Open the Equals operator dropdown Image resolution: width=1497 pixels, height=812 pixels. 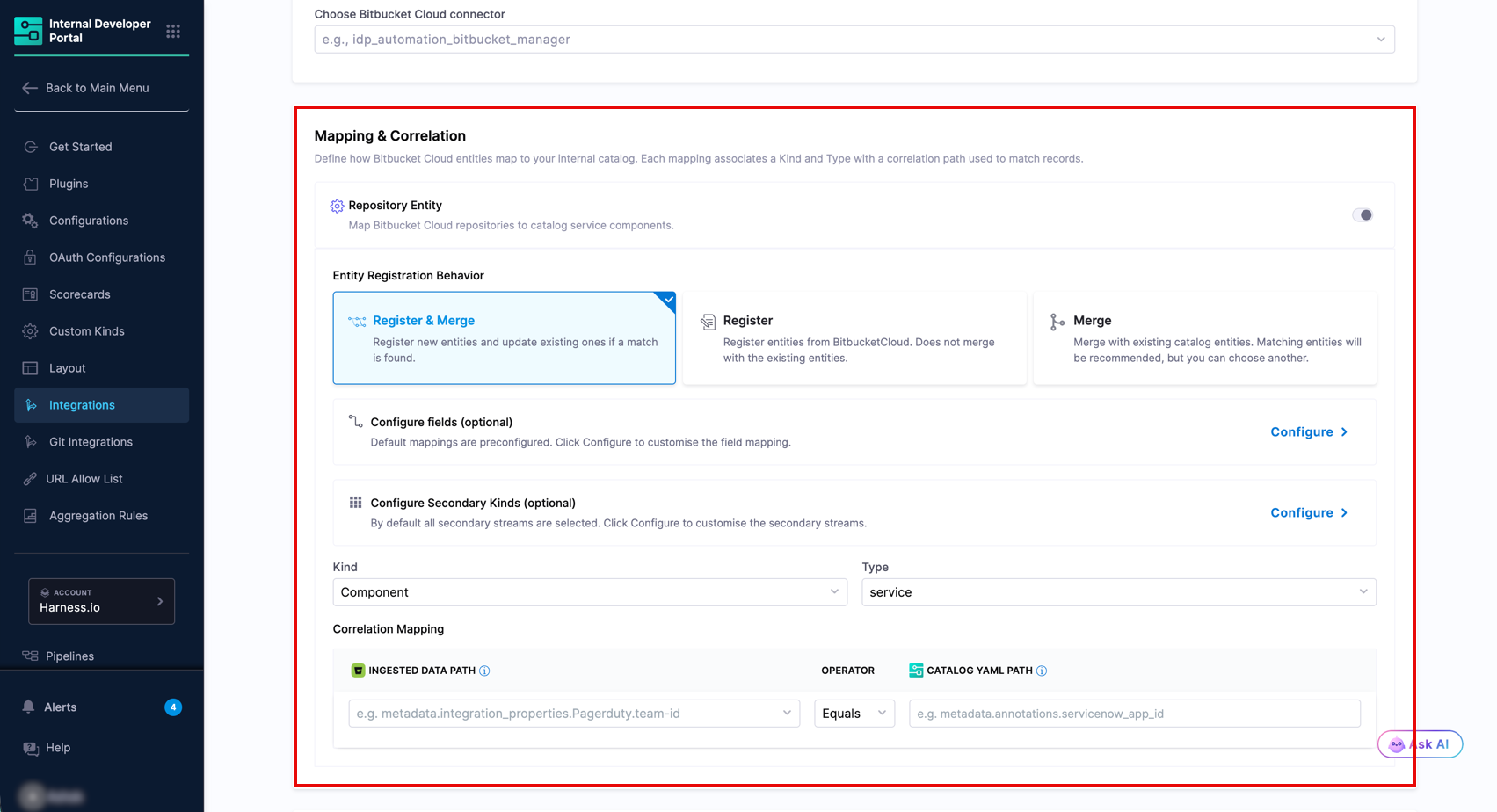pos(854,714)
